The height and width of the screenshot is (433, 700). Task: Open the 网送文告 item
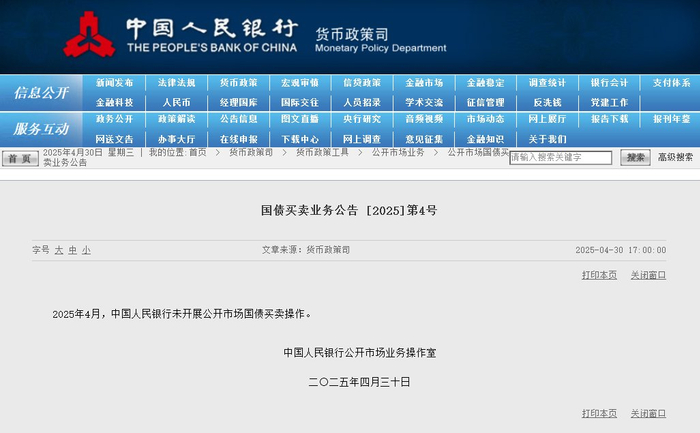[114, 139]
